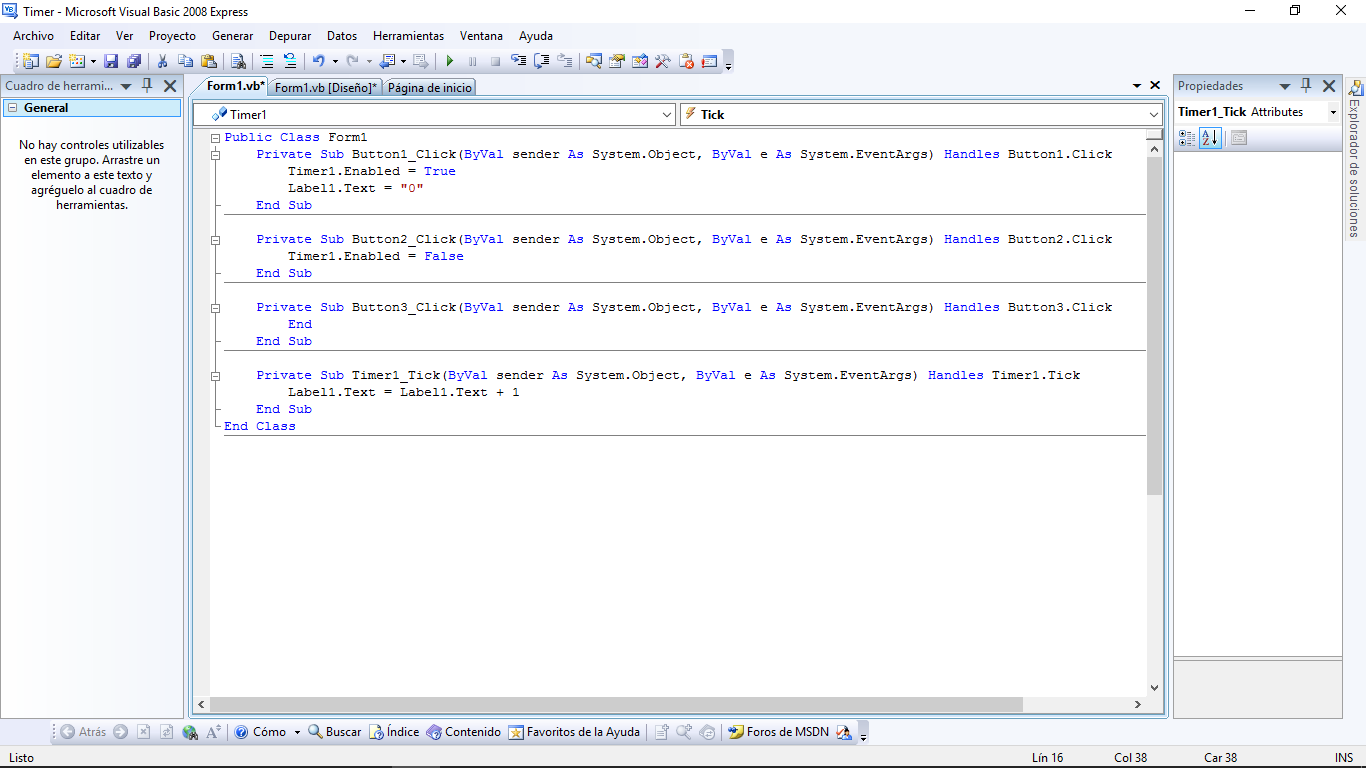This screenshot has height=768, width=1366.
Task: Switch to Página de inicio tab
Action: 430,87
